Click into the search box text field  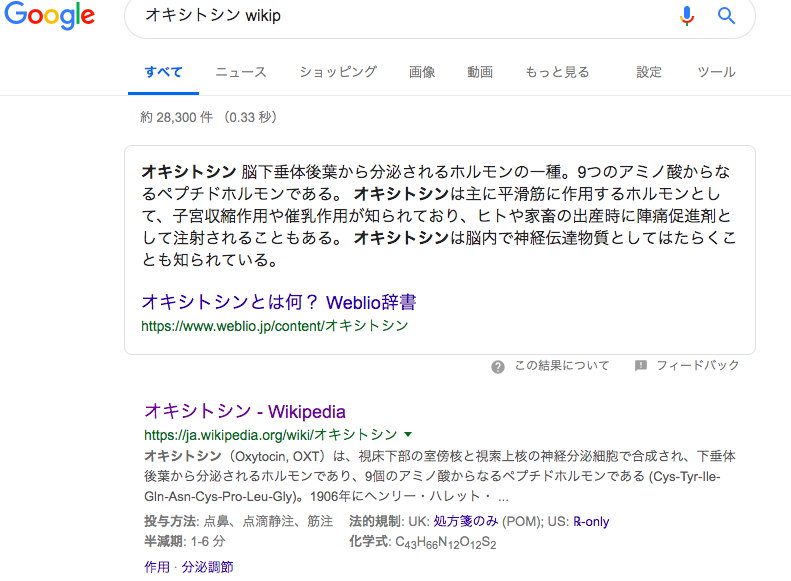(x=400, y=16)
